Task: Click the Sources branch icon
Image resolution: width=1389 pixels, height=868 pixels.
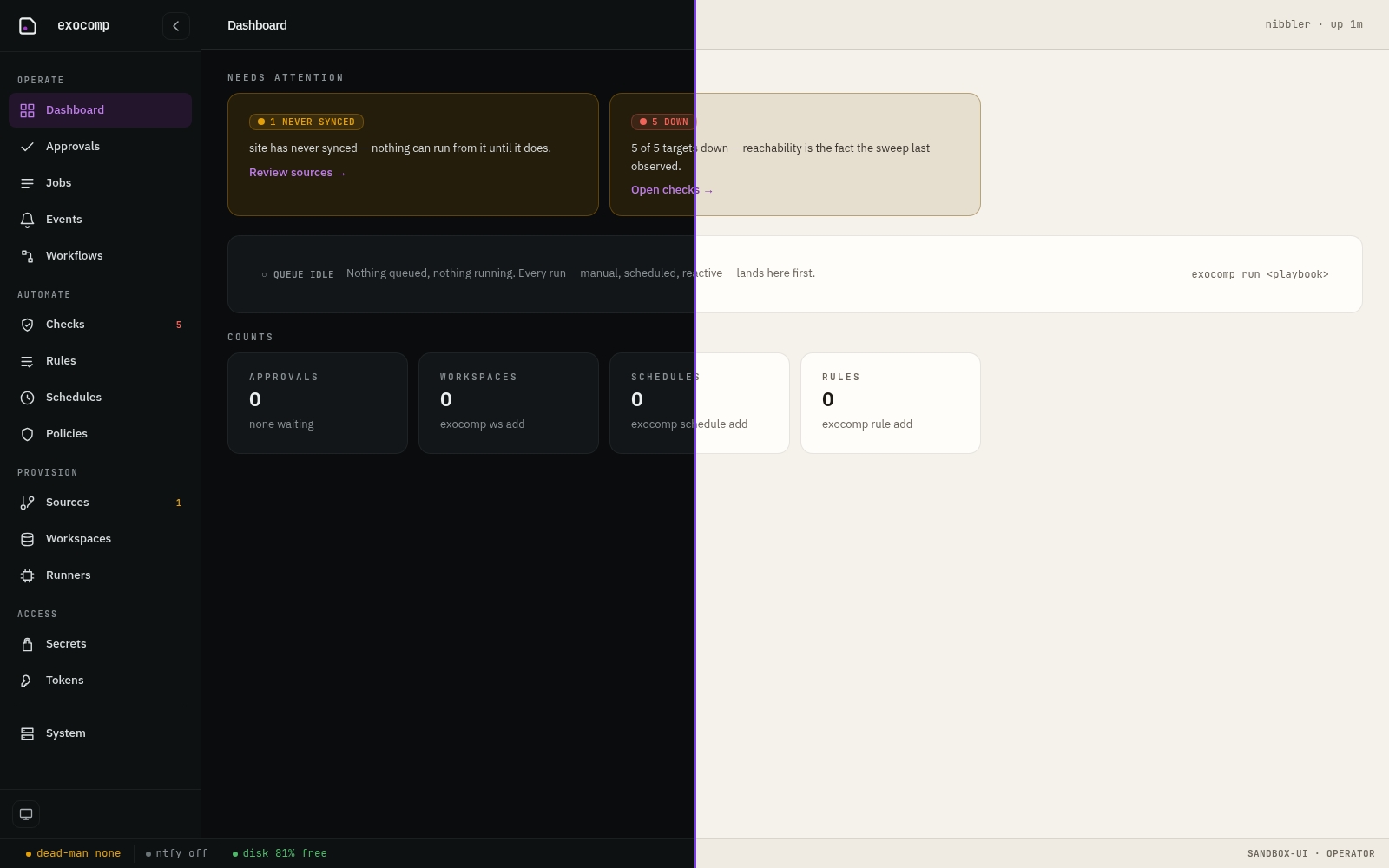Action: (28, 503)
